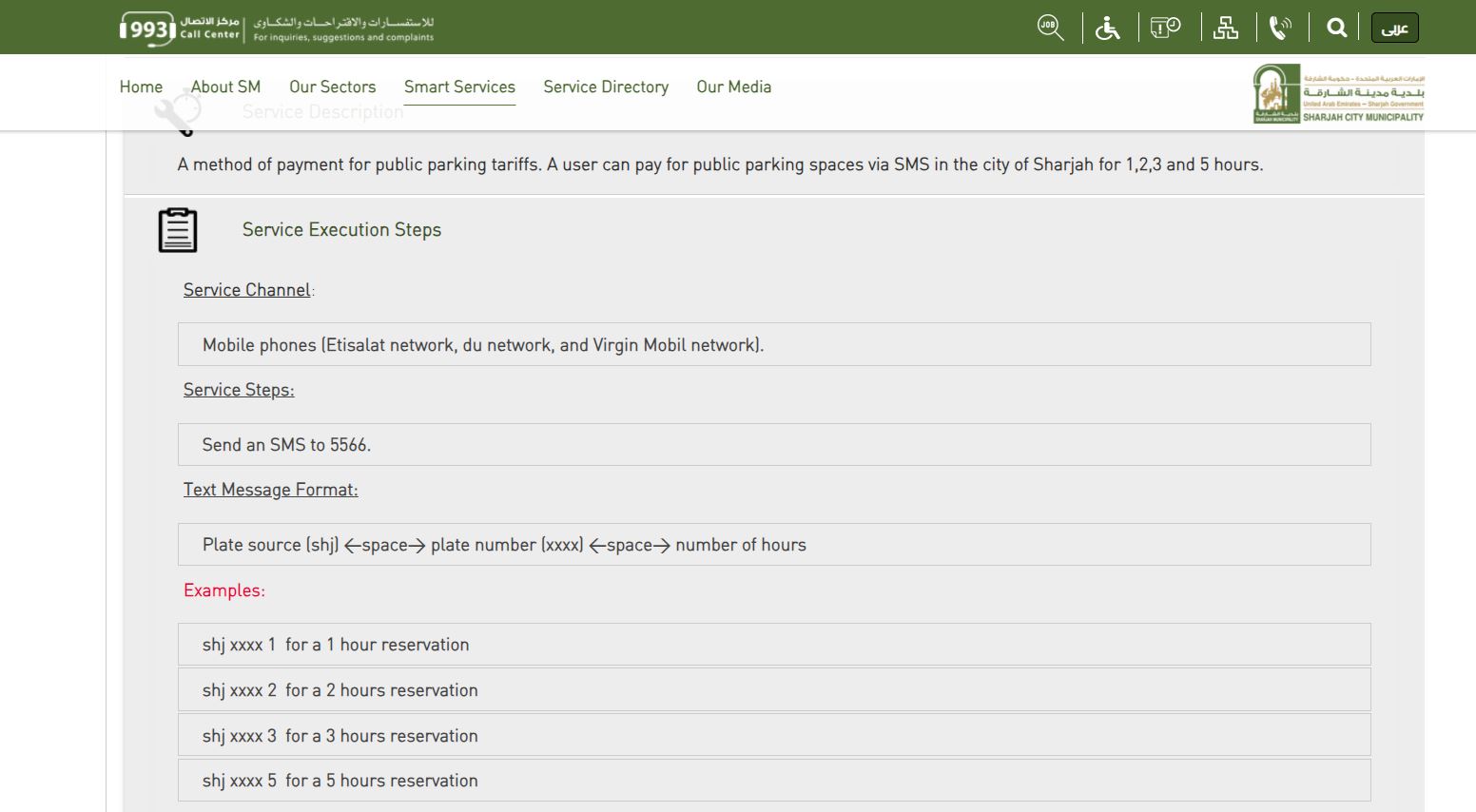The width and height of the screenshot is (1476, 812).
Task: Click the Service Channel underlined heading
Action: 247,290
